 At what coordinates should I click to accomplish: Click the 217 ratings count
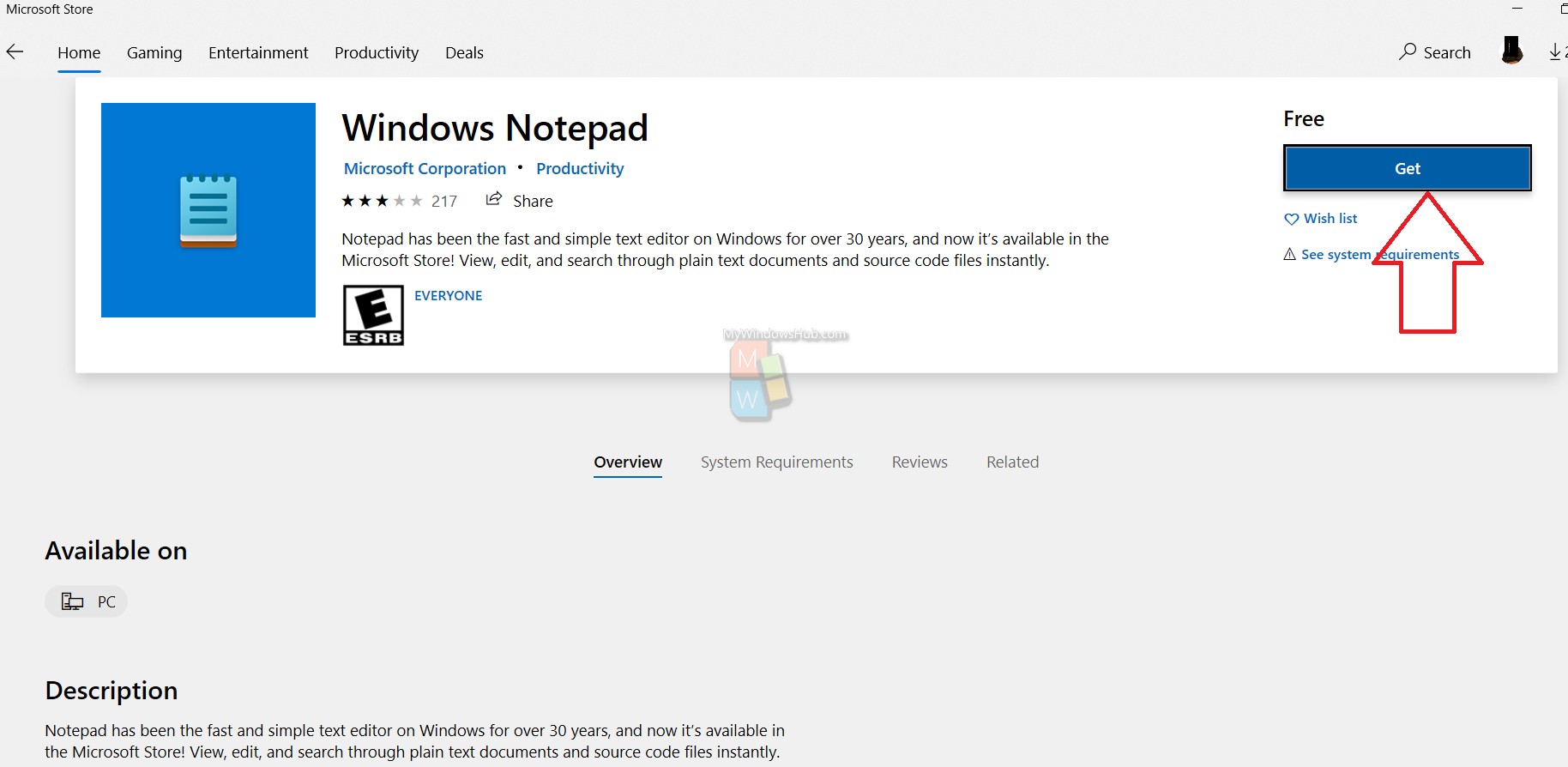click(x=444, y=201)
